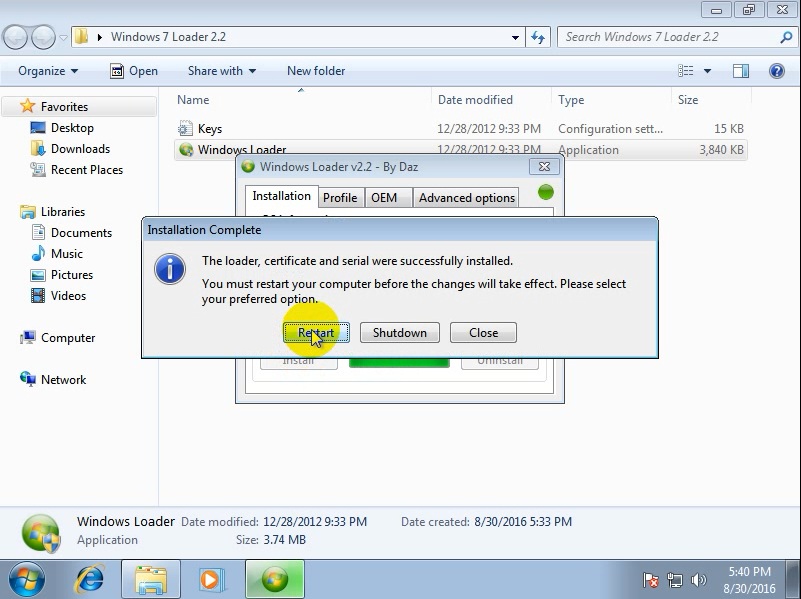Open Explorer help via question mark icon
Screen dimensions: 801x599
tap(776, 71)
